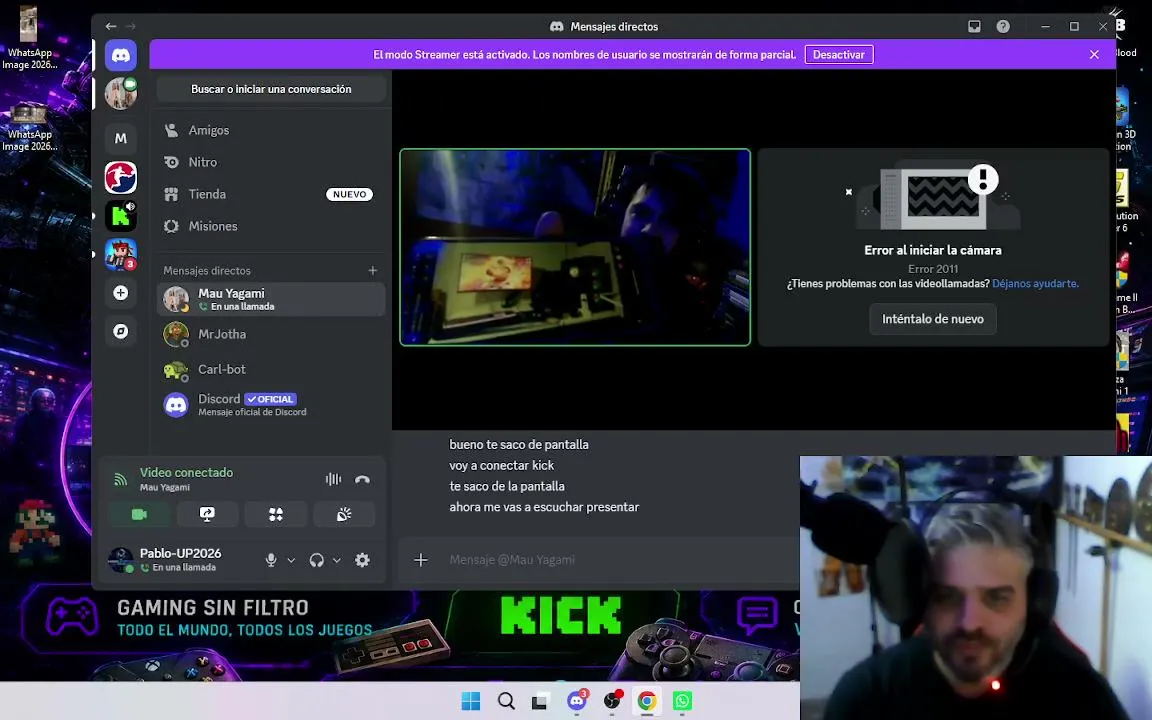The width and height of the screenshot is (1152, 720).
Task: Open Carl-bot direct message
Action: pos(271,370)
